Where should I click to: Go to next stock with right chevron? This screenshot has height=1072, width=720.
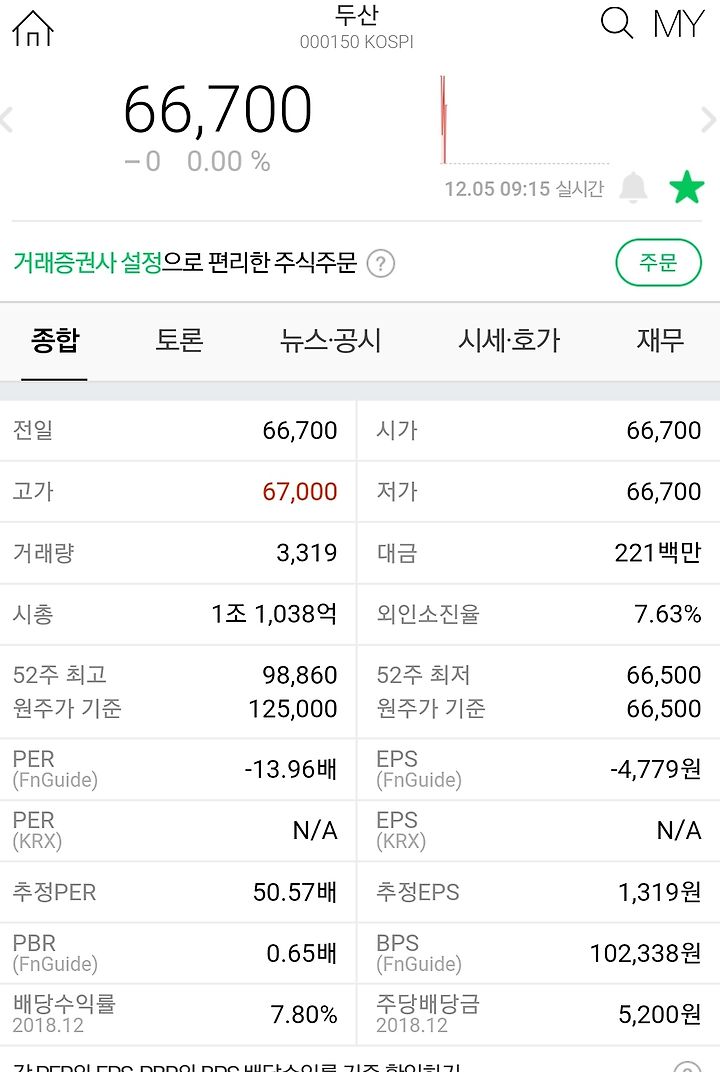710,120
